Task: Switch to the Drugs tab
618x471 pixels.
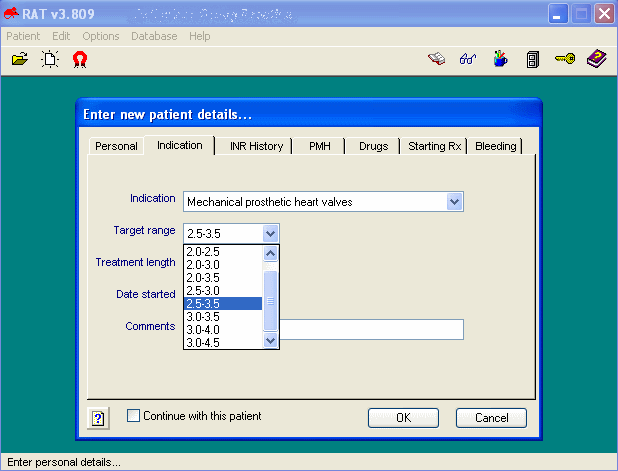Action: tap(373, 146)
